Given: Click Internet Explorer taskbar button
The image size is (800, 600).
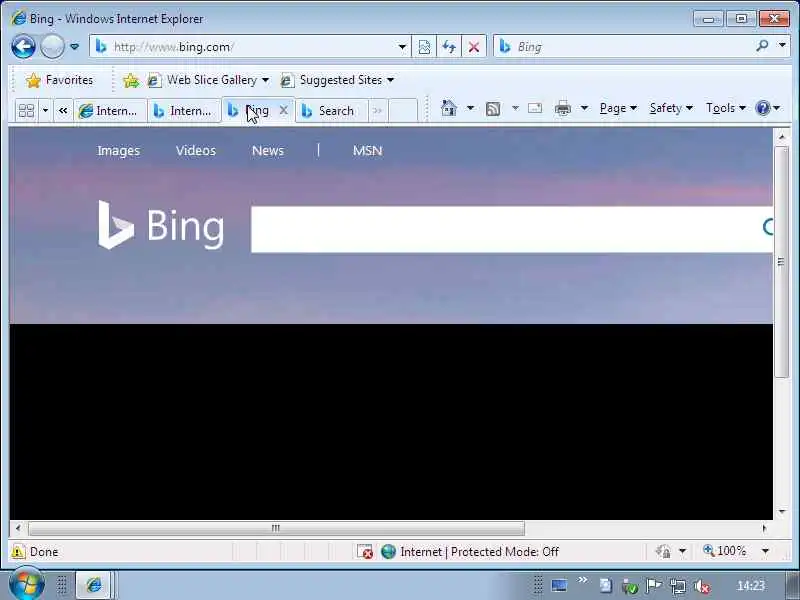Looking at the screenshot, I should (93, 585).
